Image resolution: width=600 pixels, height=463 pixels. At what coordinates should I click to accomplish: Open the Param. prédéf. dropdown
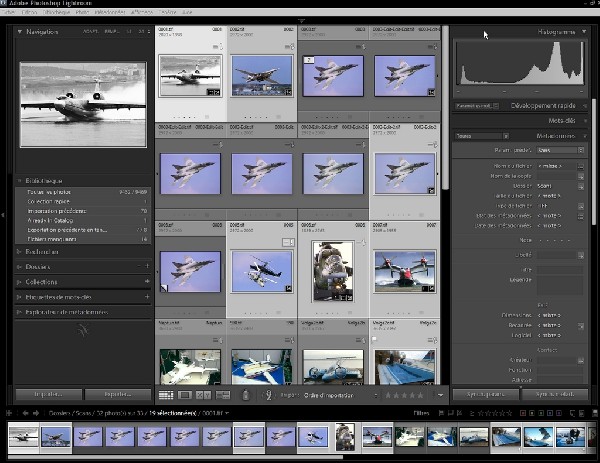(x=560, y=150)
